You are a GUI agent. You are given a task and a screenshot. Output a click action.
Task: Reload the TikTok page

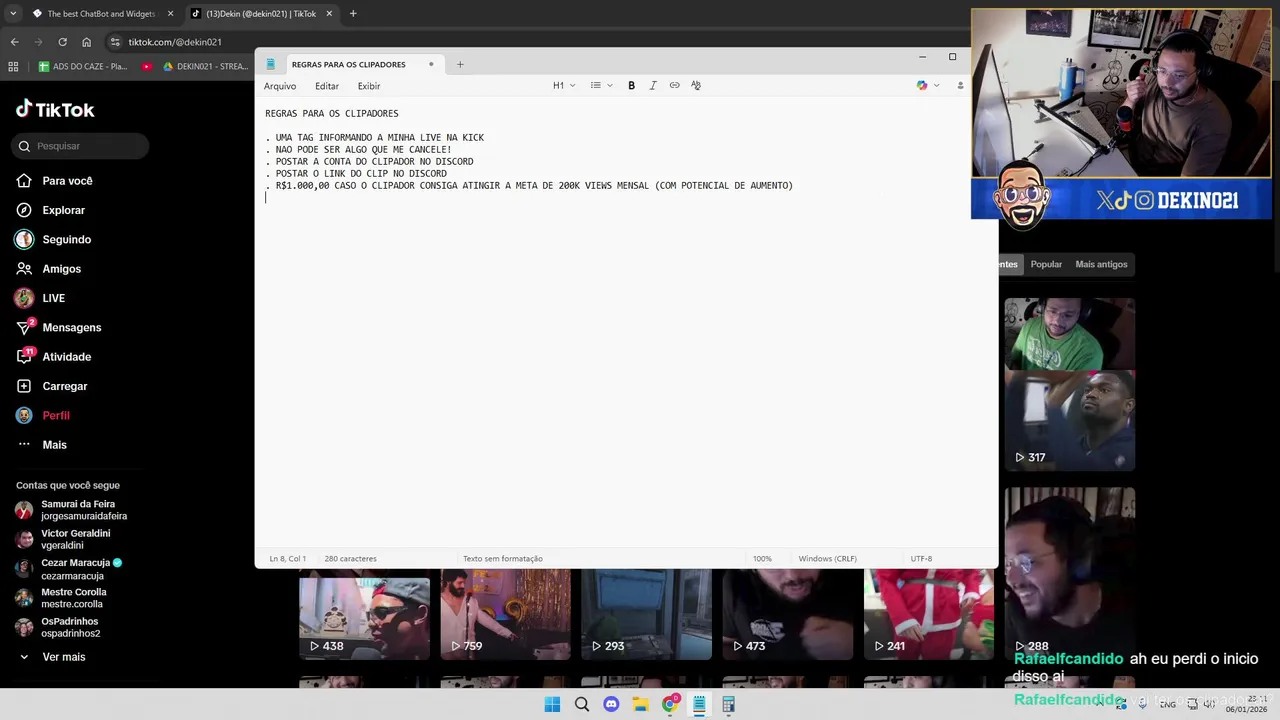point(62,42)
